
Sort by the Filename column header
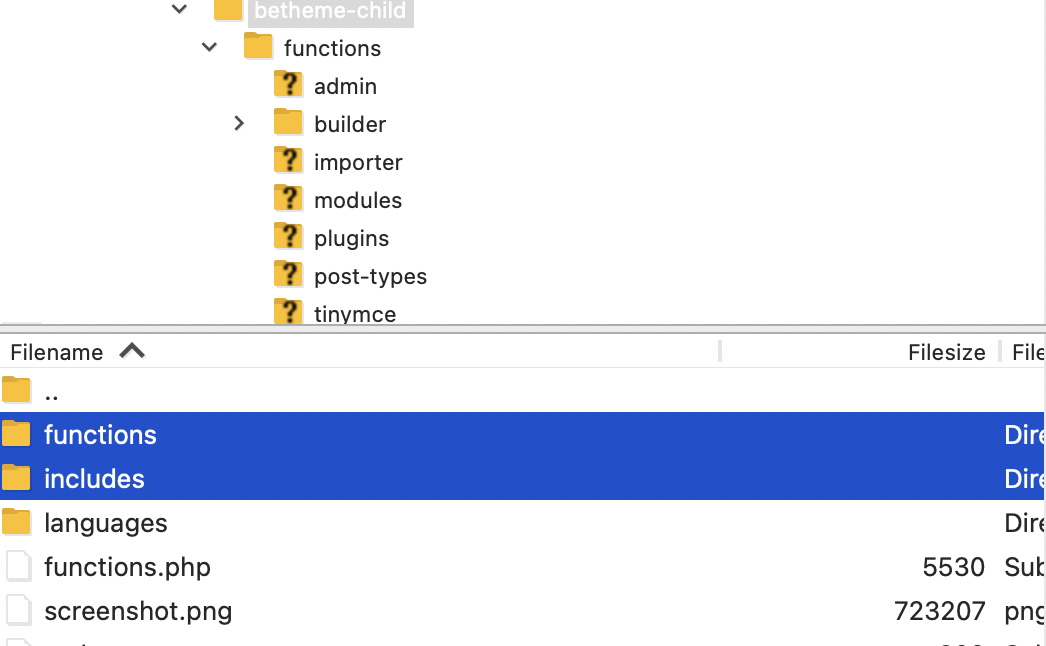pos(57,352)
